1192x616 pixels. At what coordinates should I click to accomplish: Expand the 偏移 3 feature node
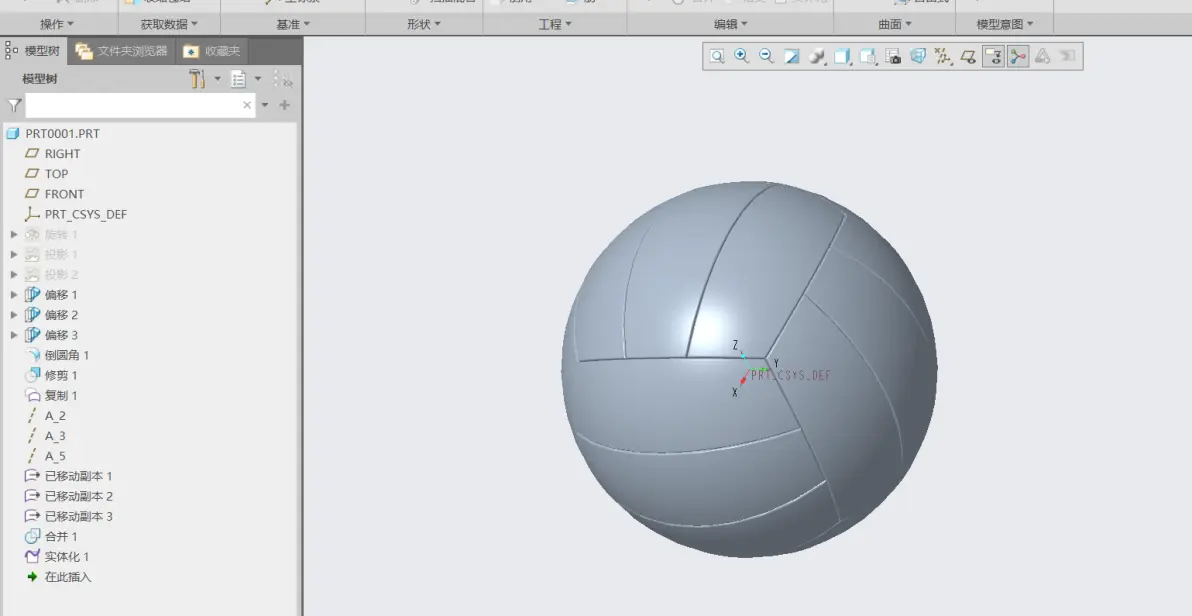14,335
